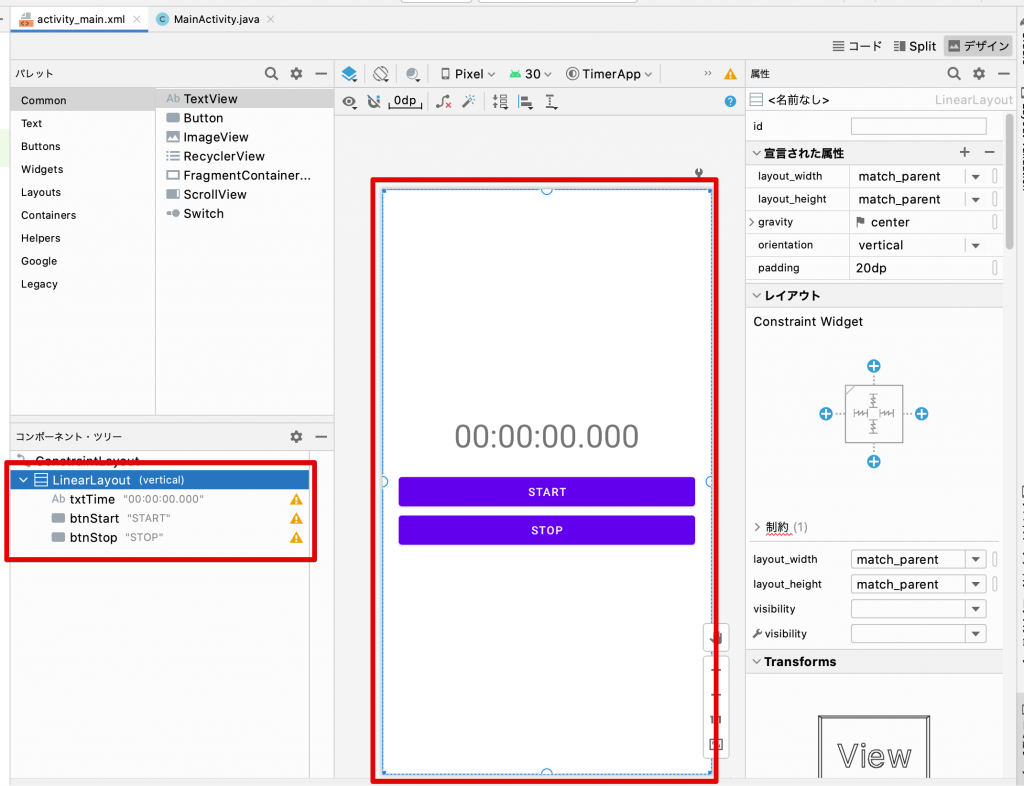The image size is (1024, 786).
Task: Open the API level 30 dropdown
Action: (x=530, y=73)
